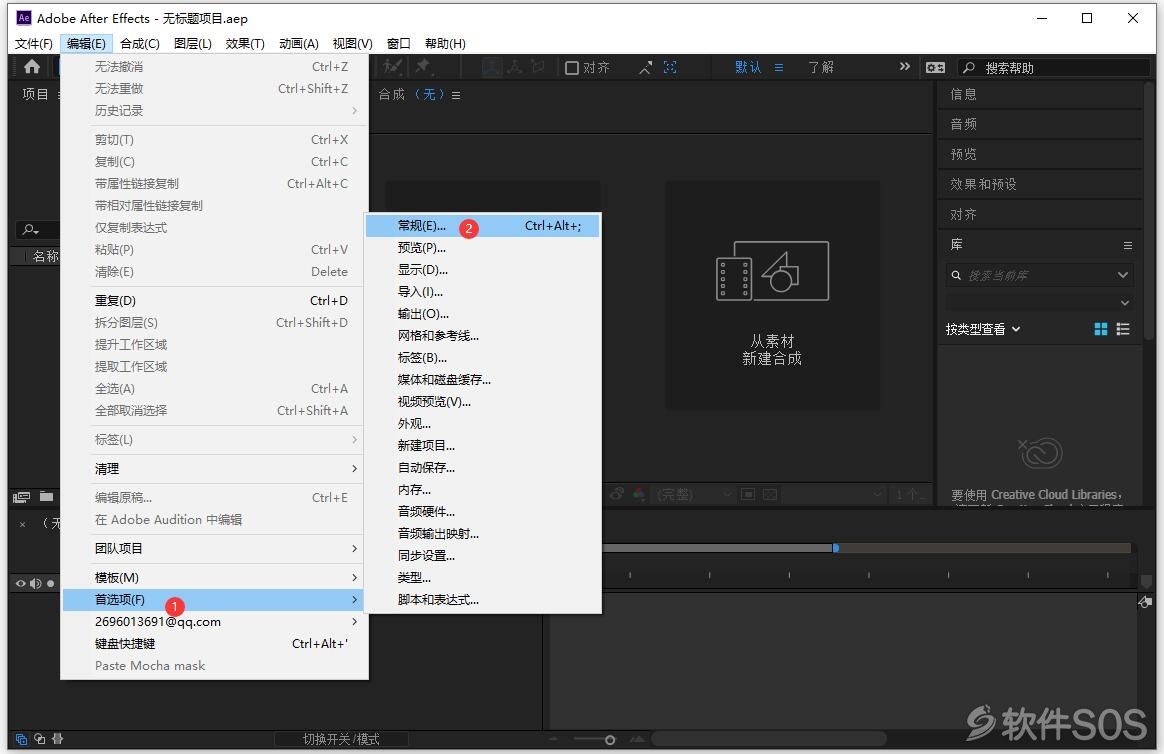
Task: Choose 音频输出映射... preferences entry
Action: click(x=483, y=534)
